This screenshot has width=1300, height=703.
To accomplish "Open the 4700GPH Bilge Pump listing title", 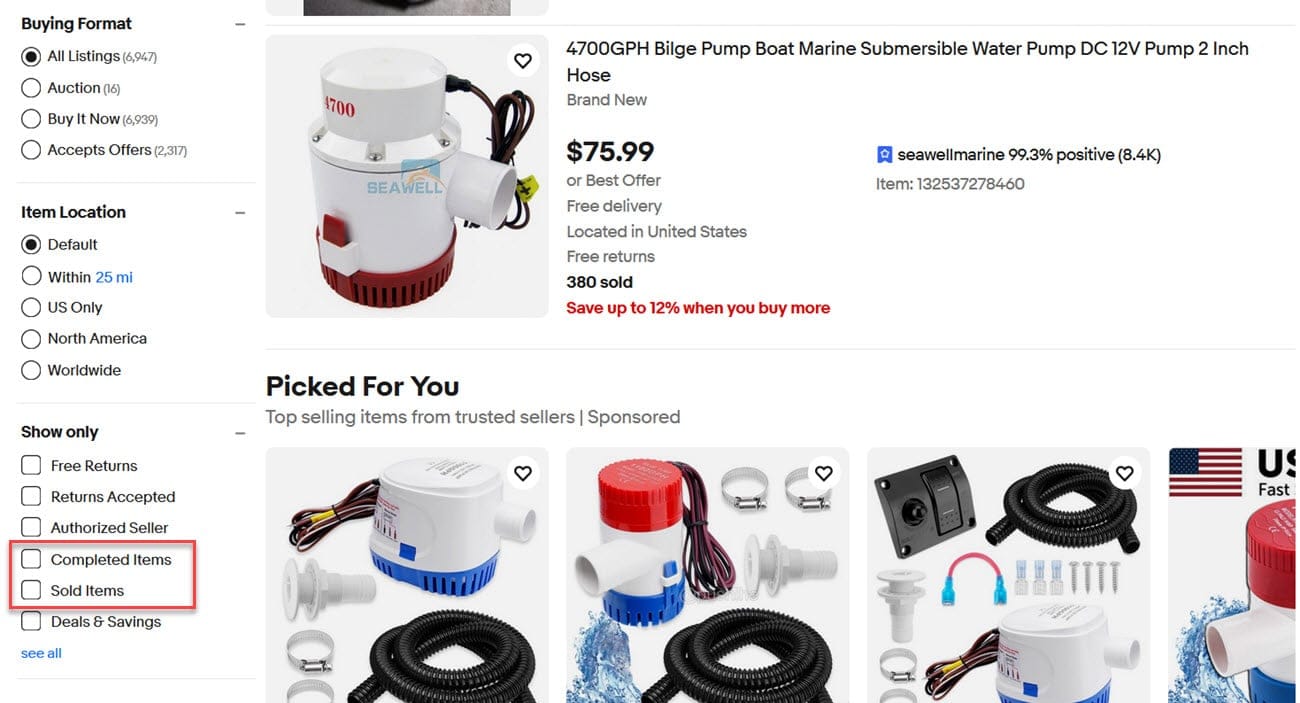I will click(907, 61).
